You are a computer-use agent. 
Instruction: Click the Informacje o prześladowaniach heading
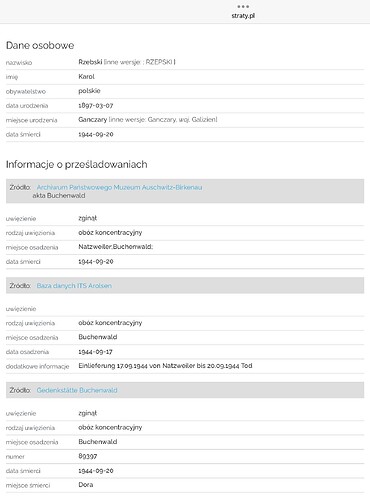click(77, 164)
